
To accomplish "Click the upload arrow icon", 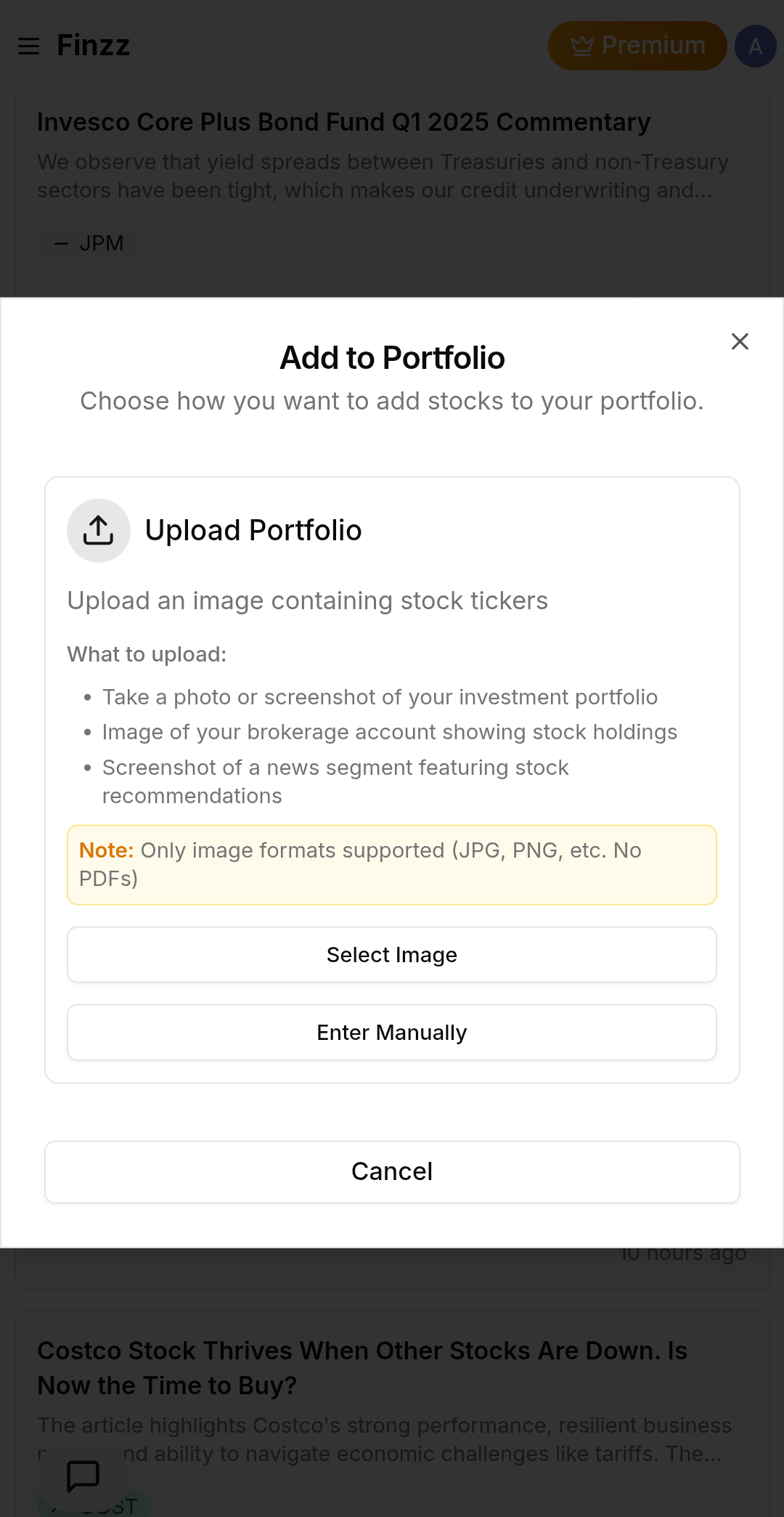I will [x=99, y=530].
